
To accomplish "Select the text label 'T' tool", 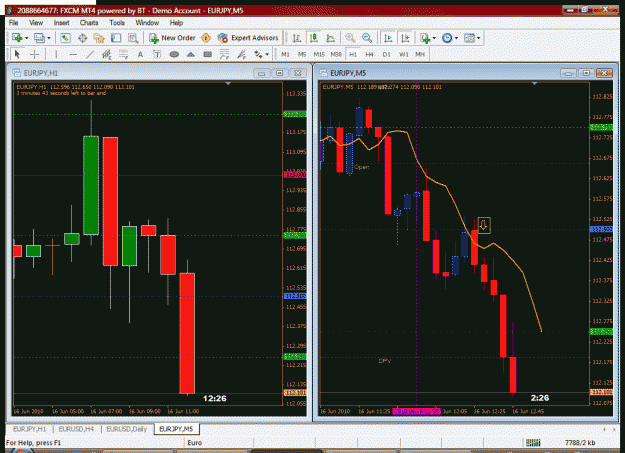I will pos(157,54).
